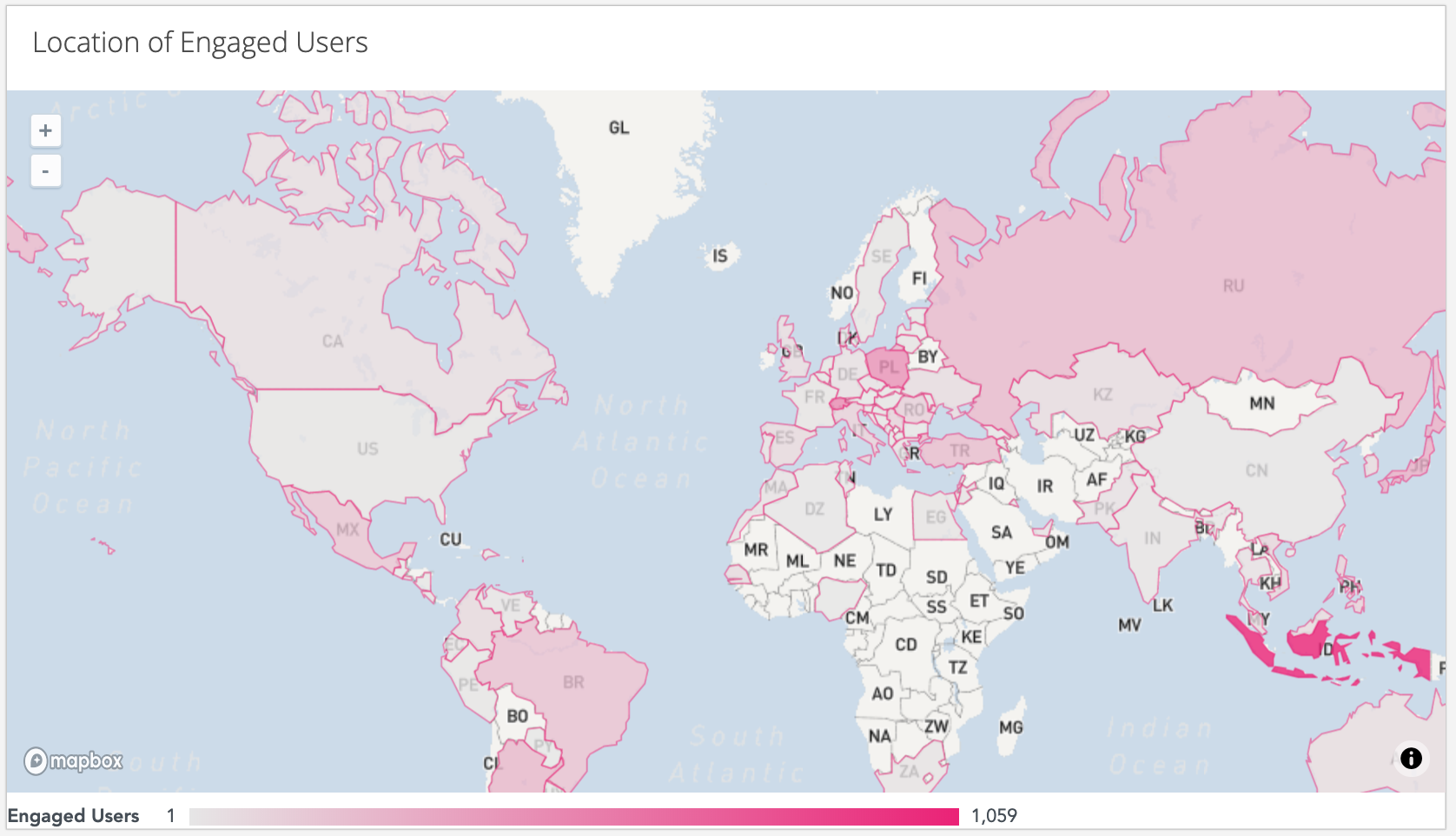Screen dimensions: 1456x836
Task: Select Poland (PL) on the map
Action: [888, 367]
